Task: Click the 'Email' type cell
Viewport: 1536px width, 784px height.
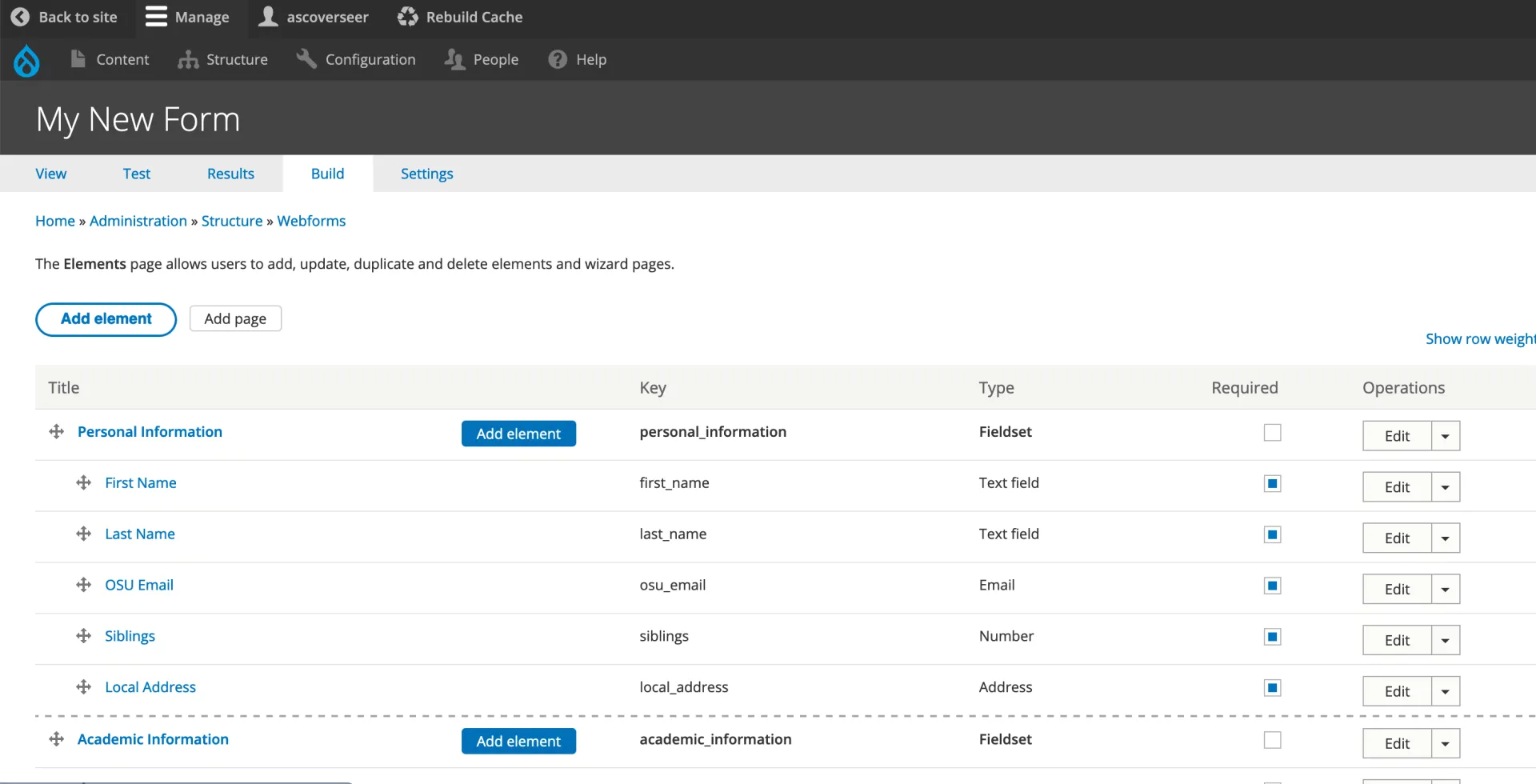Action: coord(997,586)
